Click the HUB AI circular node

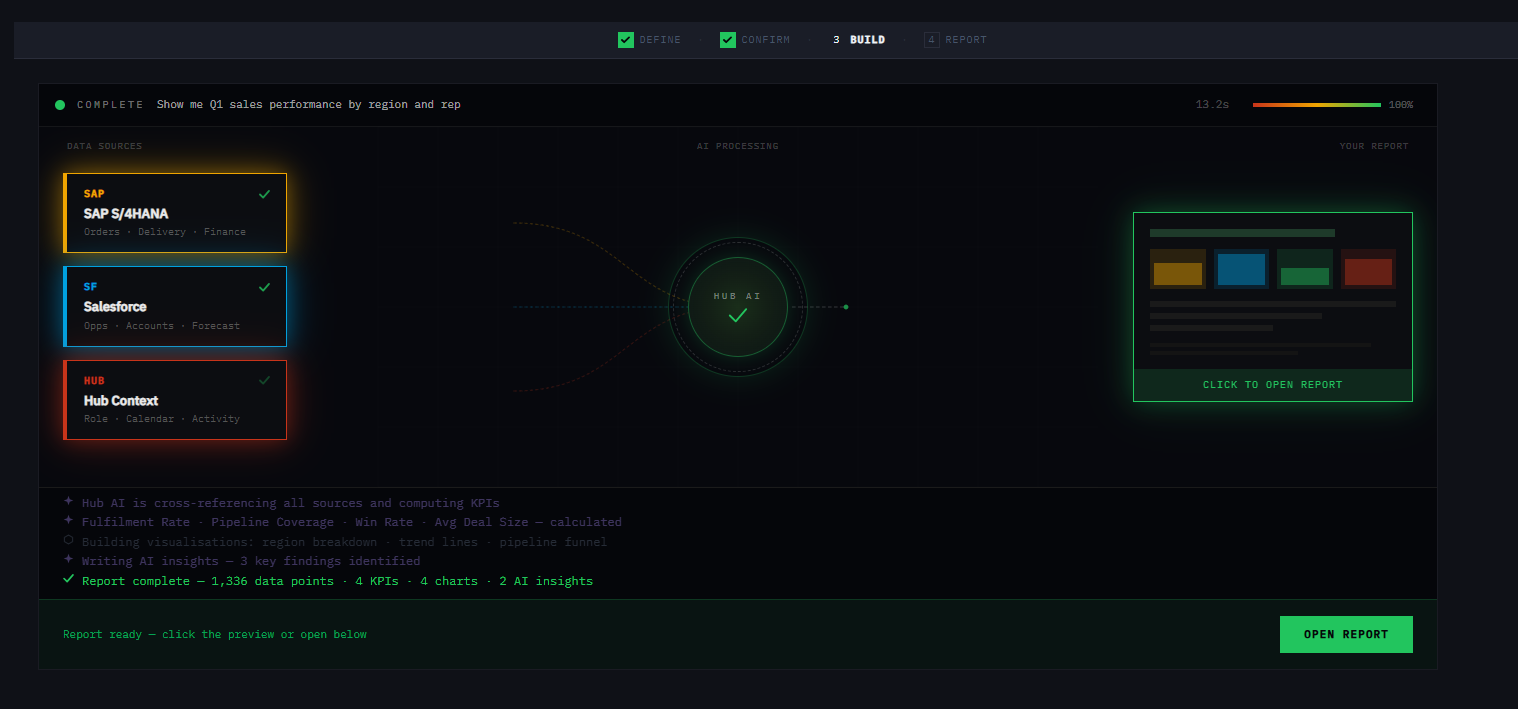pos(738,307)
